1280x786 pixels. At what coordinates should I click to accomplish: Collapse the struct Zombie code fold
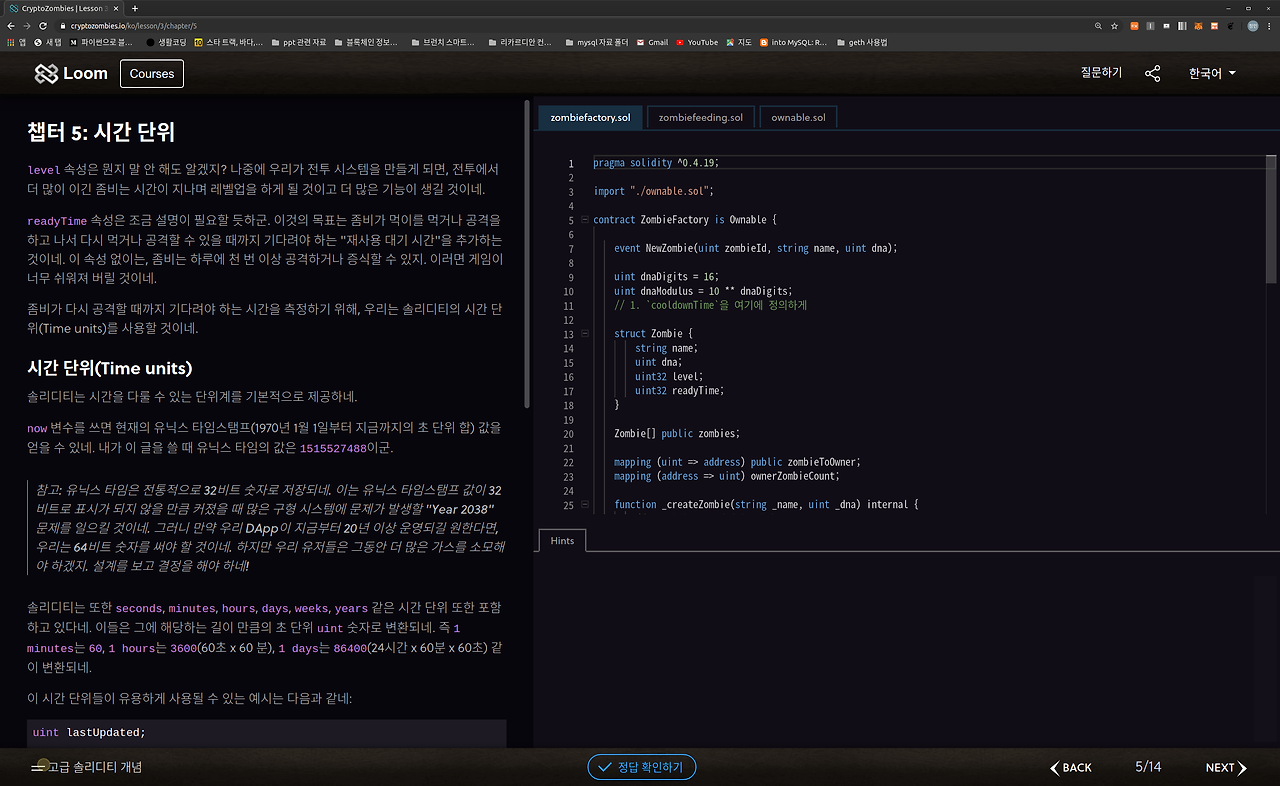(x=585, y=334)
